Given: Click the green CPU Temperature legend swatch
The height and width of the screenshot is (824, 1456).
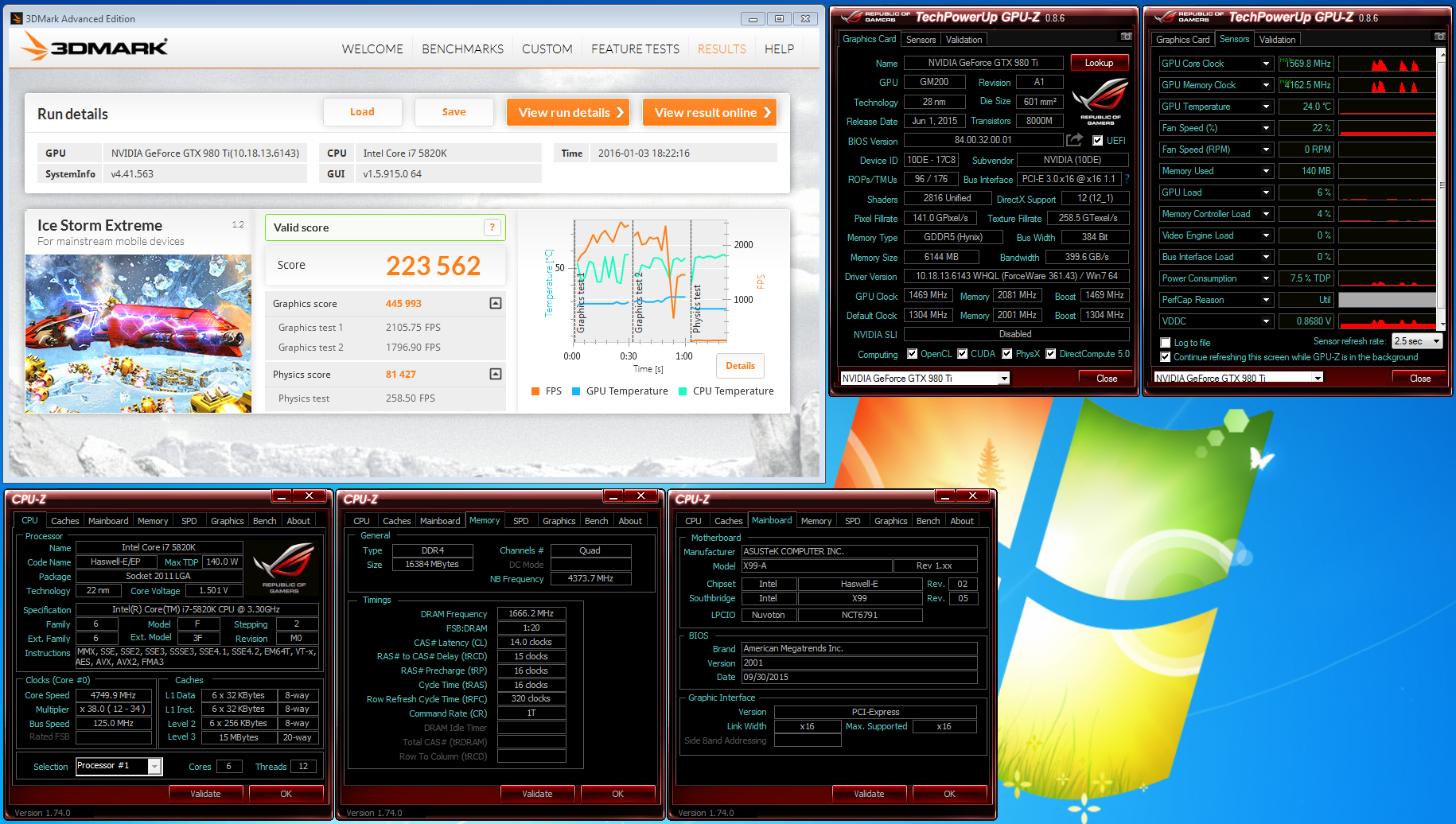Looking at the screenshot, I should (x=683, y=391).
